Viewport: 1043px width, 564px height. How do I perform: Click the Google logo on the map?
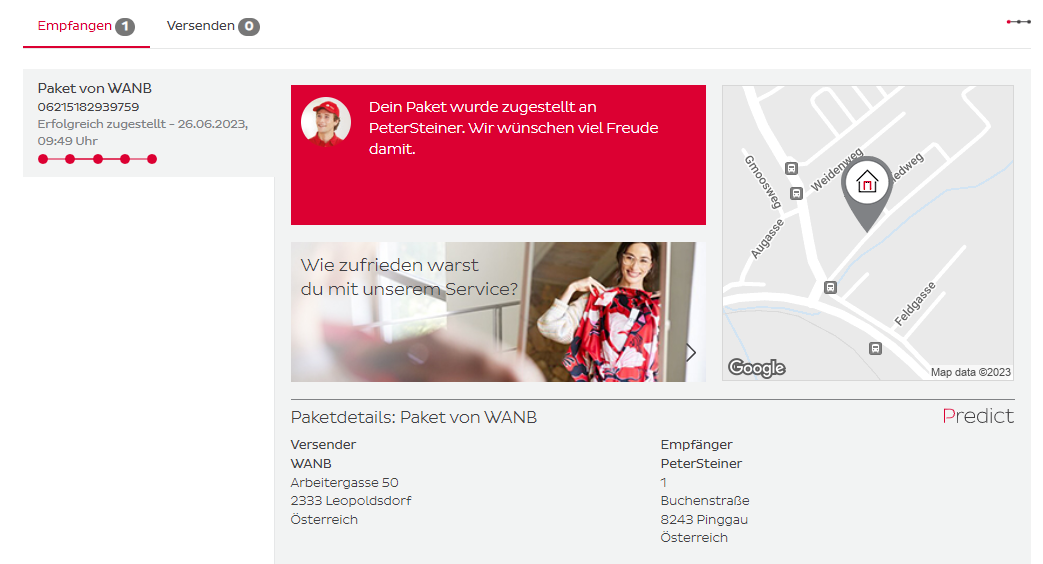pyautogui.click(x=757, y=367)
